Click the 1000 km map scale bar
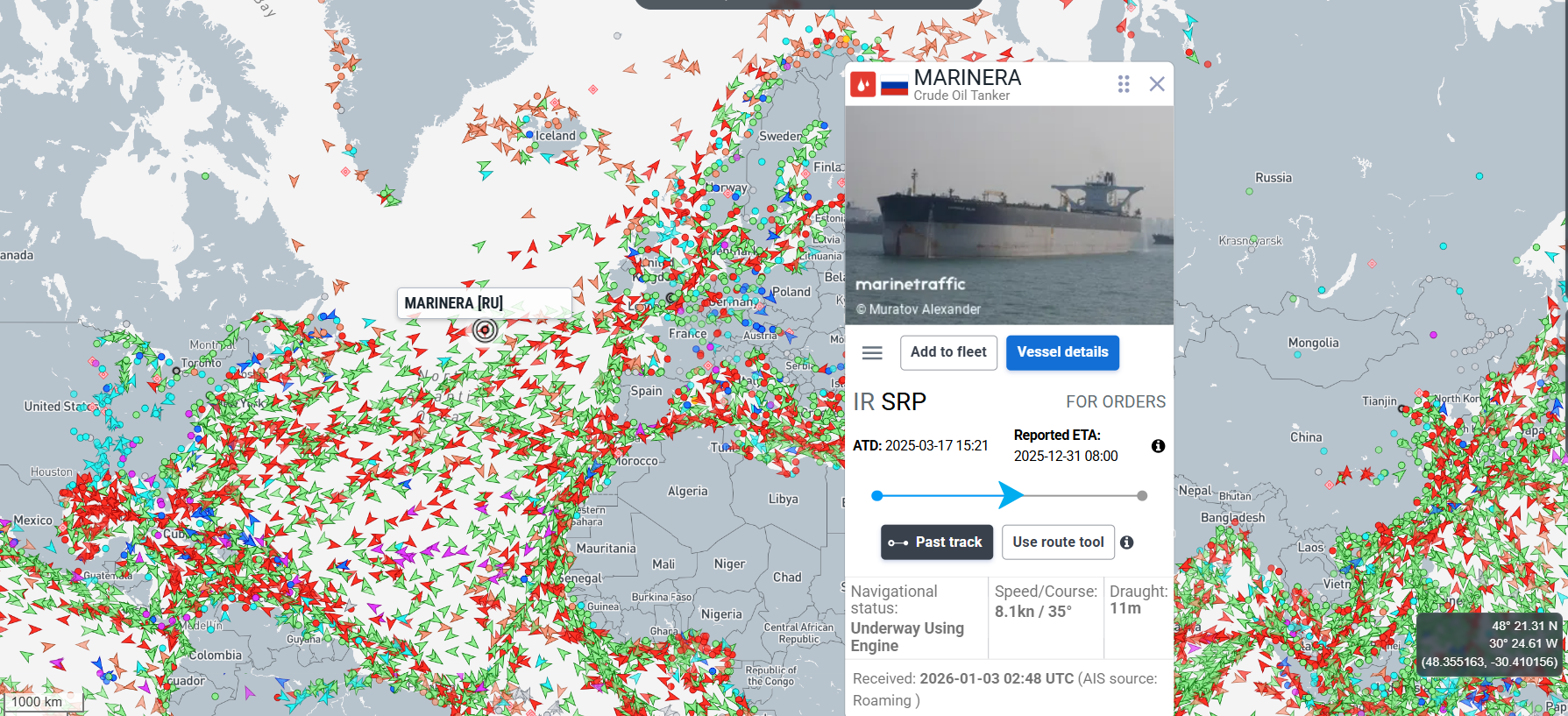Screen dimensions: 1568x716 [x=41, y=701]
